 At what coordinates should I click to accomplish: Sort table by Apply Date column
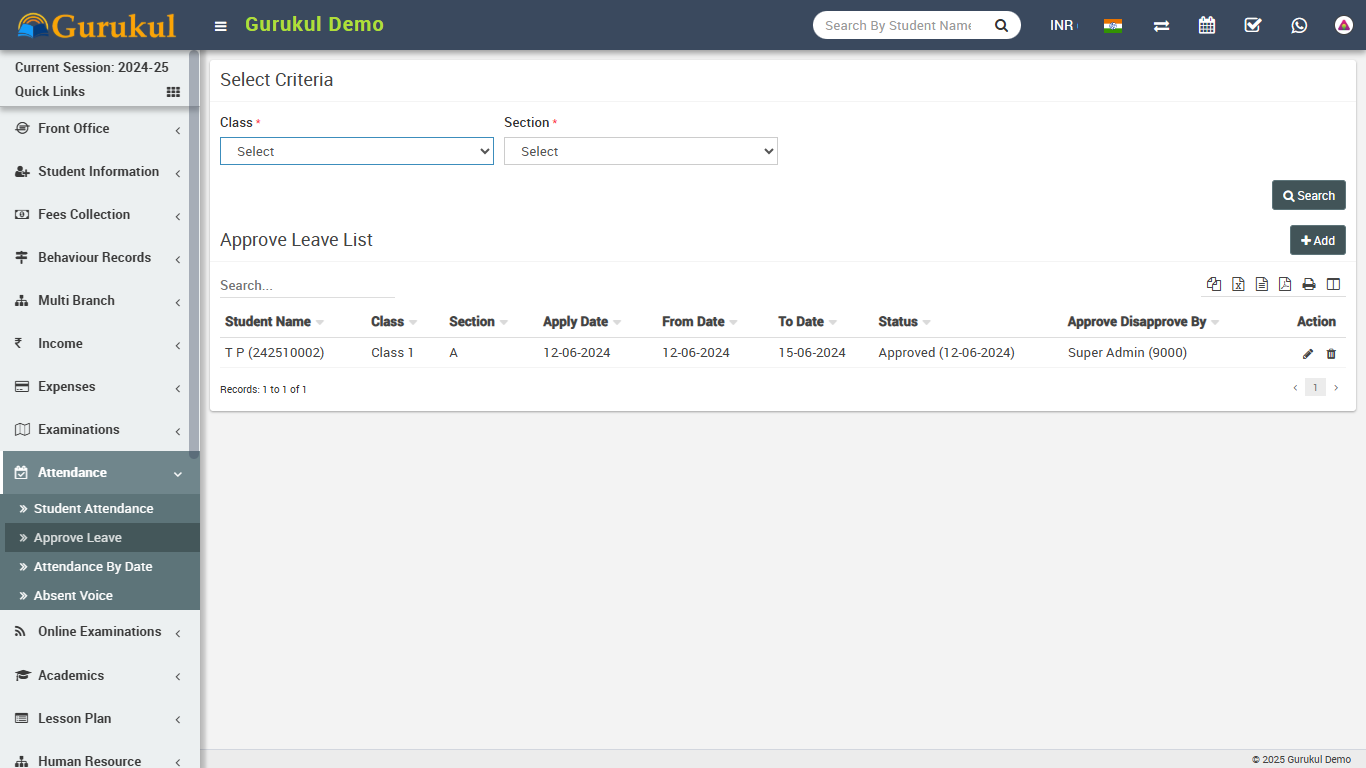[576, 322]
